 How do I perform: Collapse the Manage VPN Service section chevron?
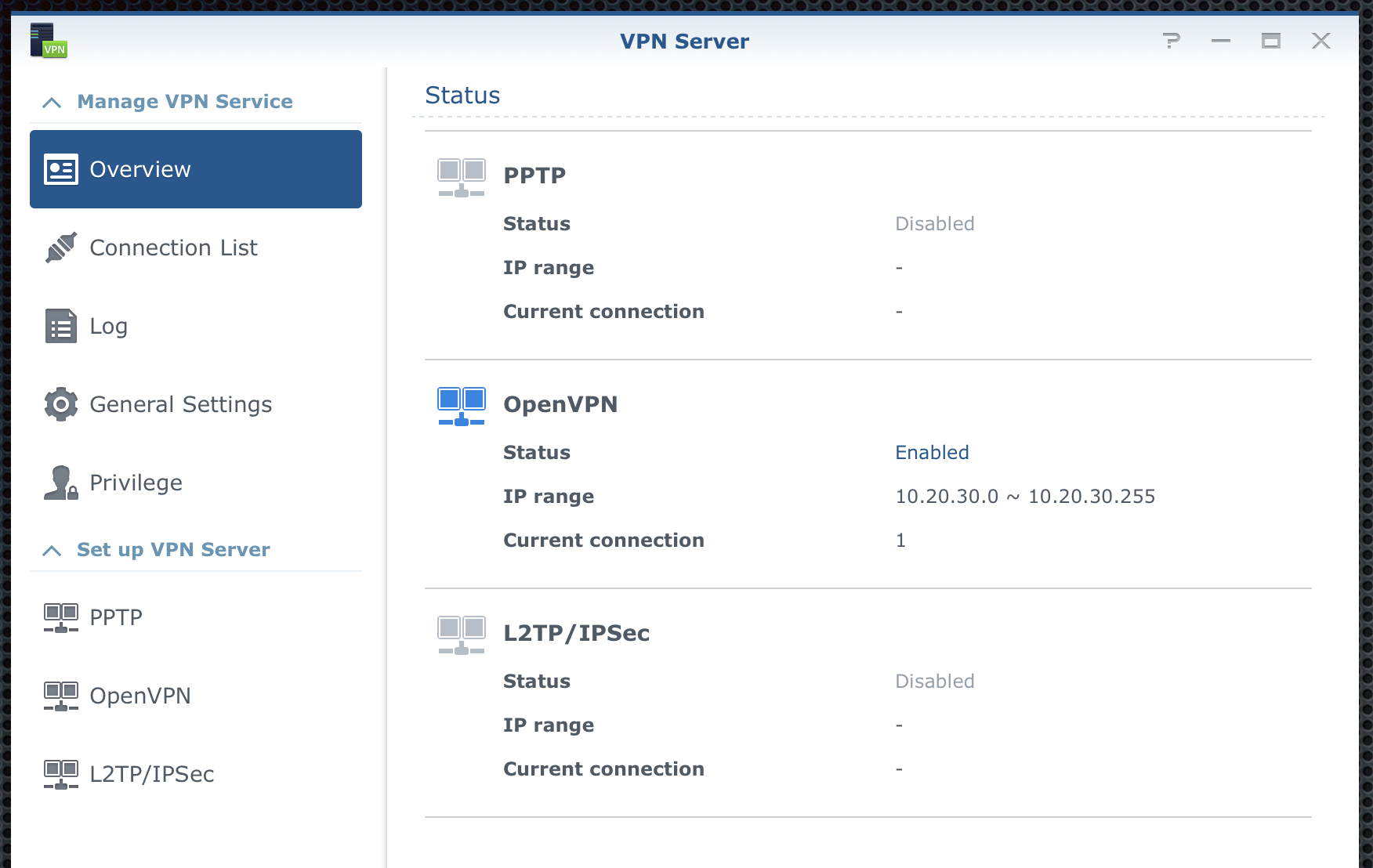52,103
